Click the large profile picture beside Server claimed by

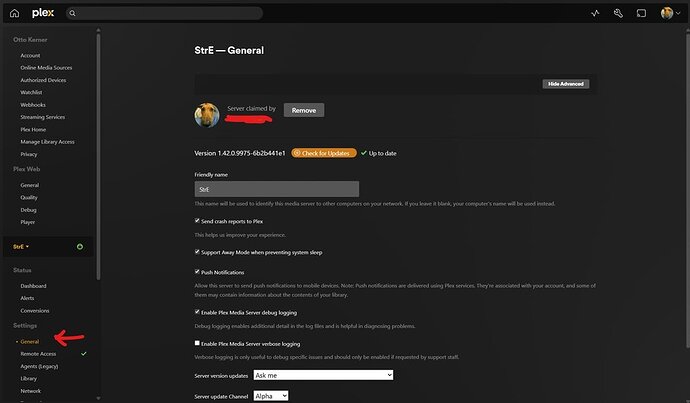(207, 115)
